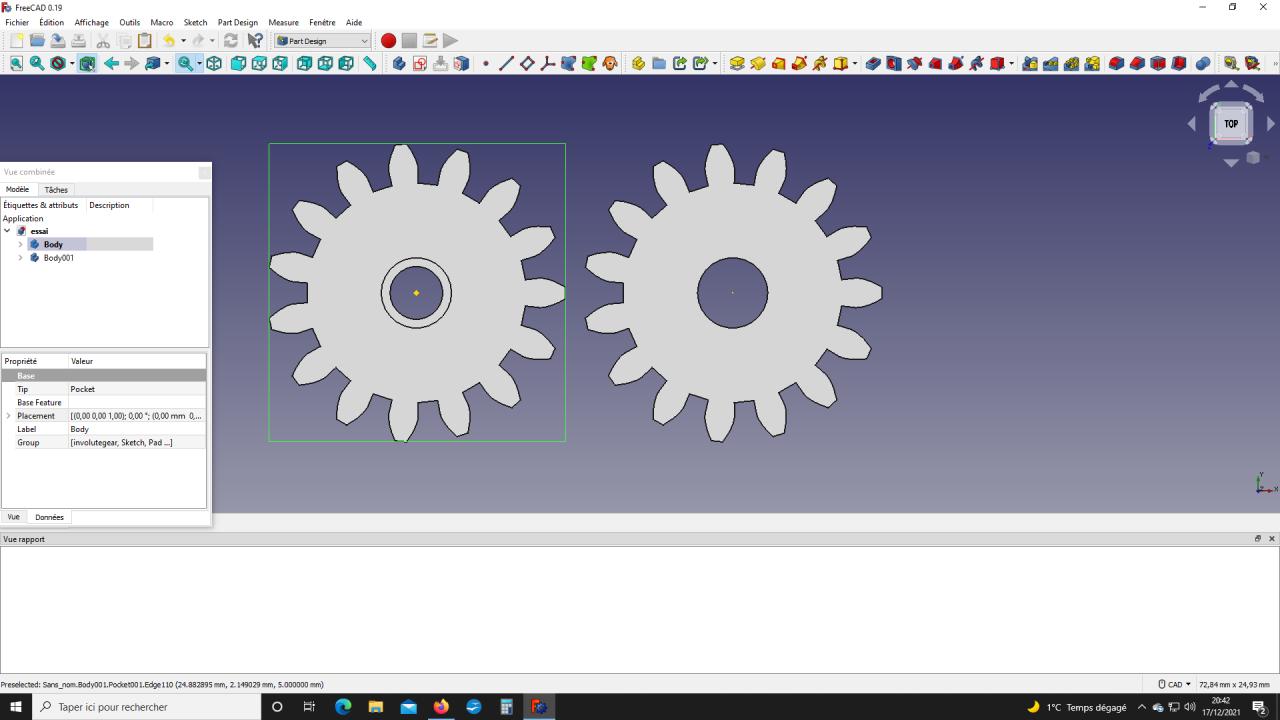This screenshot has height=720, width=1280.
Task: Click the Open file folder icon
Action: [37, 41]
